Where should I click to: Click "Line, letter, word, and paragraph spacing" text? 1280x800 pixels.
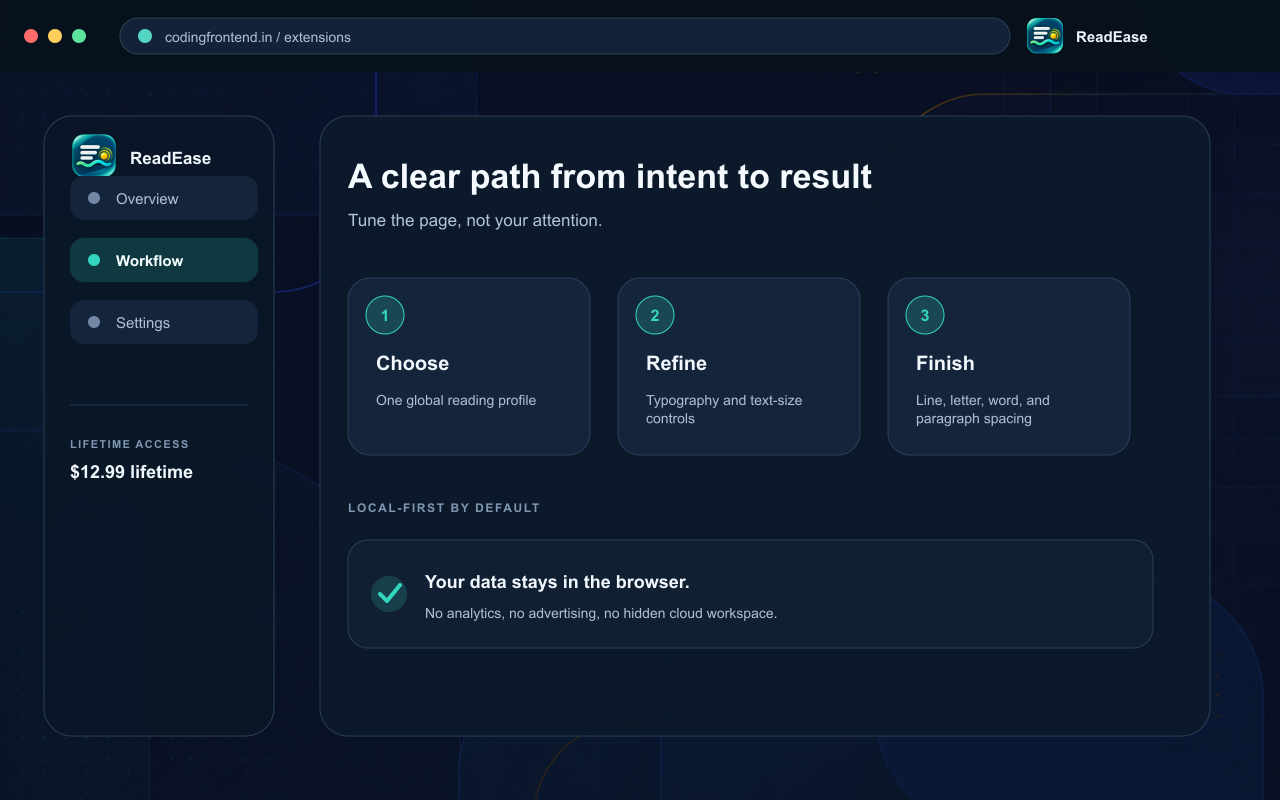[983, 409]
